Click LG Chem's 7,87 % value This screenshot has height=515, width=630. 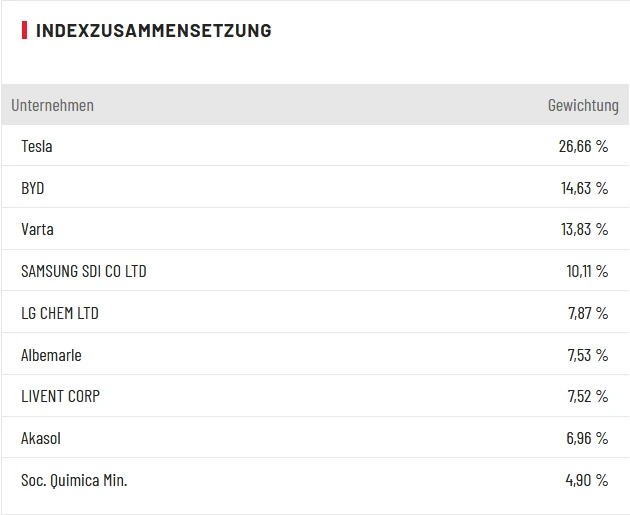click(588, 313)
